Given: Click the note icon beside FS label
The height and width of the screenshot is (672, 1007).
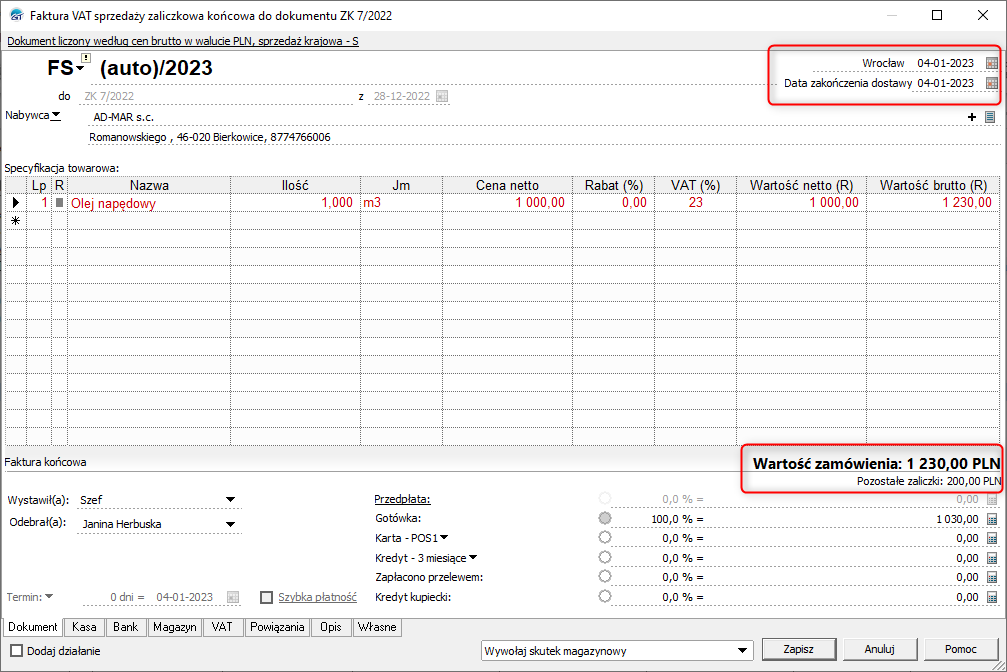Looking at the screenshot, I should [x=86, y=58].
